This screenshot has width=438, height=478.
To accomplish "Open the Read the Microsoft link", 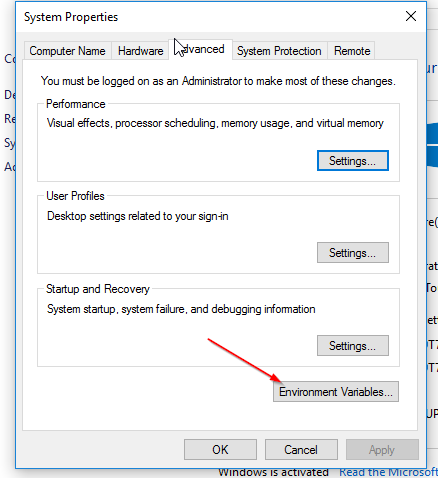I will (x=388, y=473).
